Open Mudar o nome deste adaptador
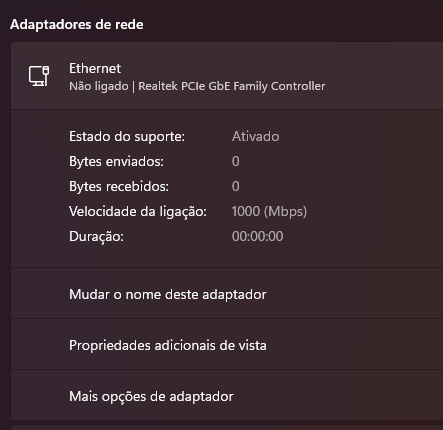 (x=227, y=293)
